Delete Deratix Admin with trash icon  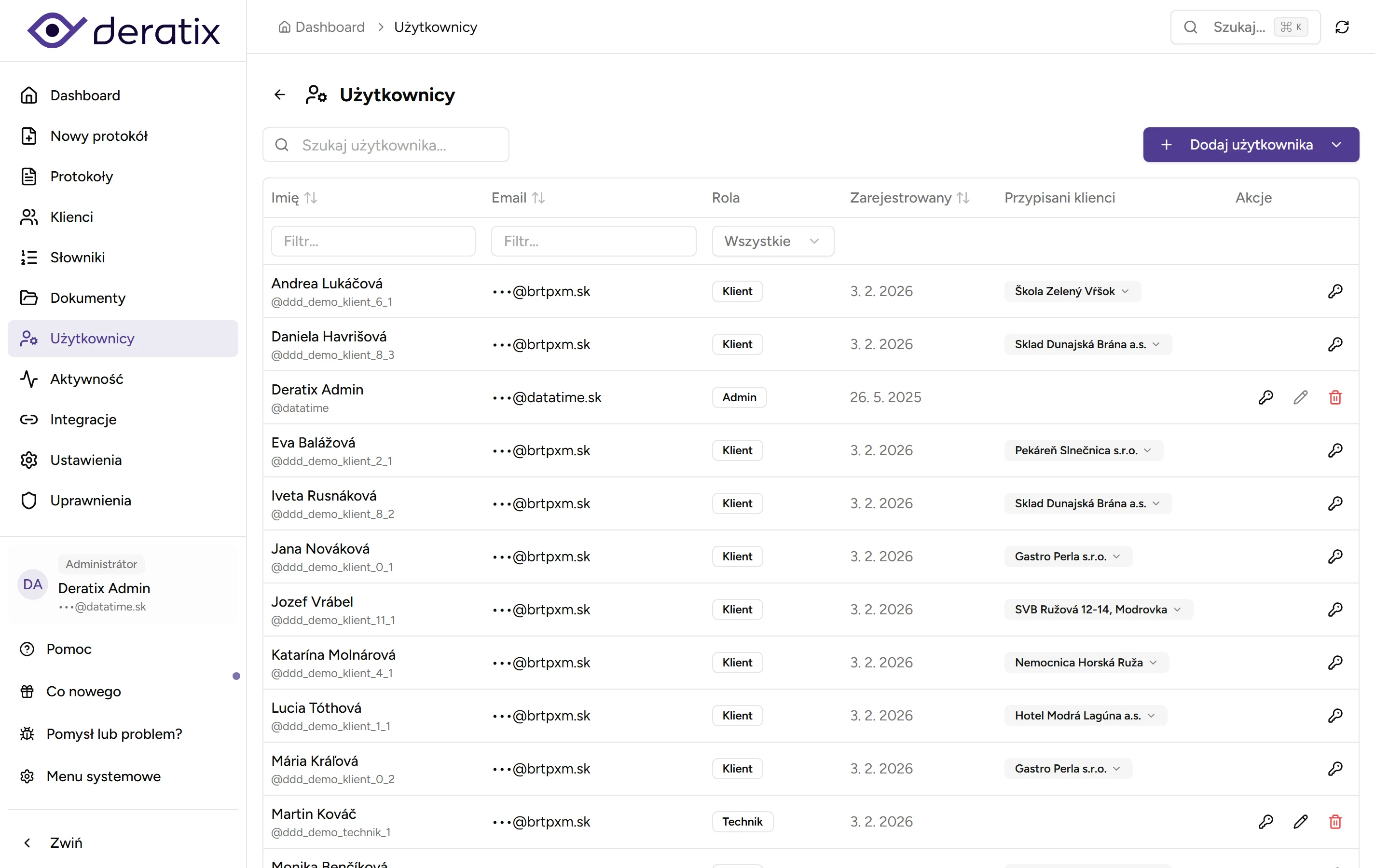(x=1334, y=397)
